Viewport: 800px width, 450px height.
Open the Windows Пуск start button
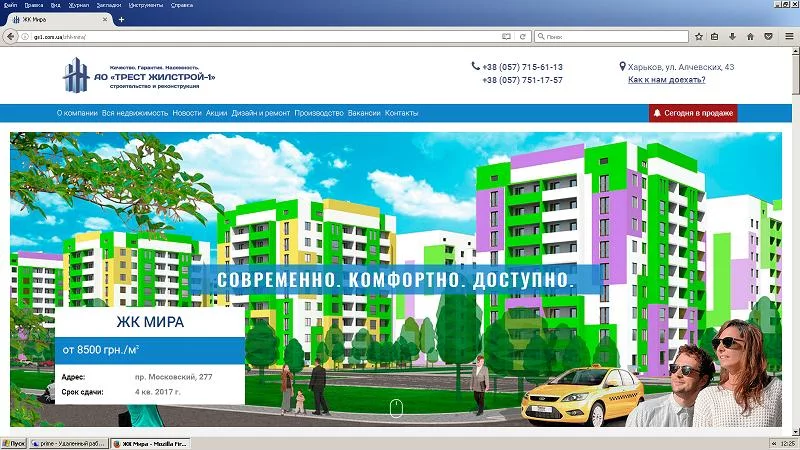[14, 444]
